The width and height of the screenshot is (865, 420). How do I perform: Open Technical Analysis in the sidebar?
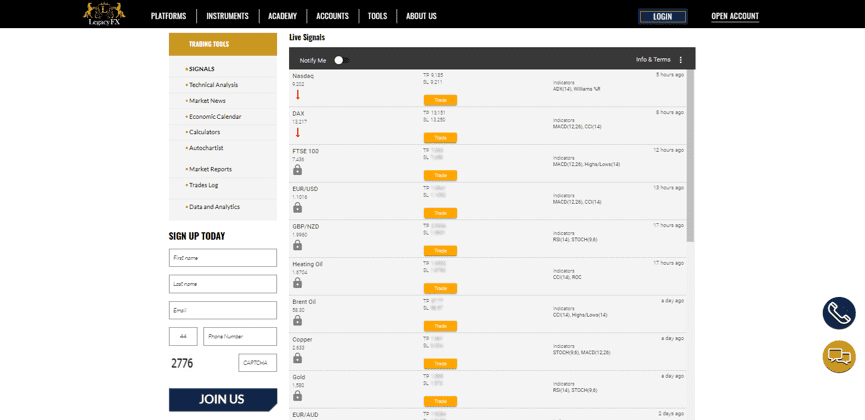213,85
